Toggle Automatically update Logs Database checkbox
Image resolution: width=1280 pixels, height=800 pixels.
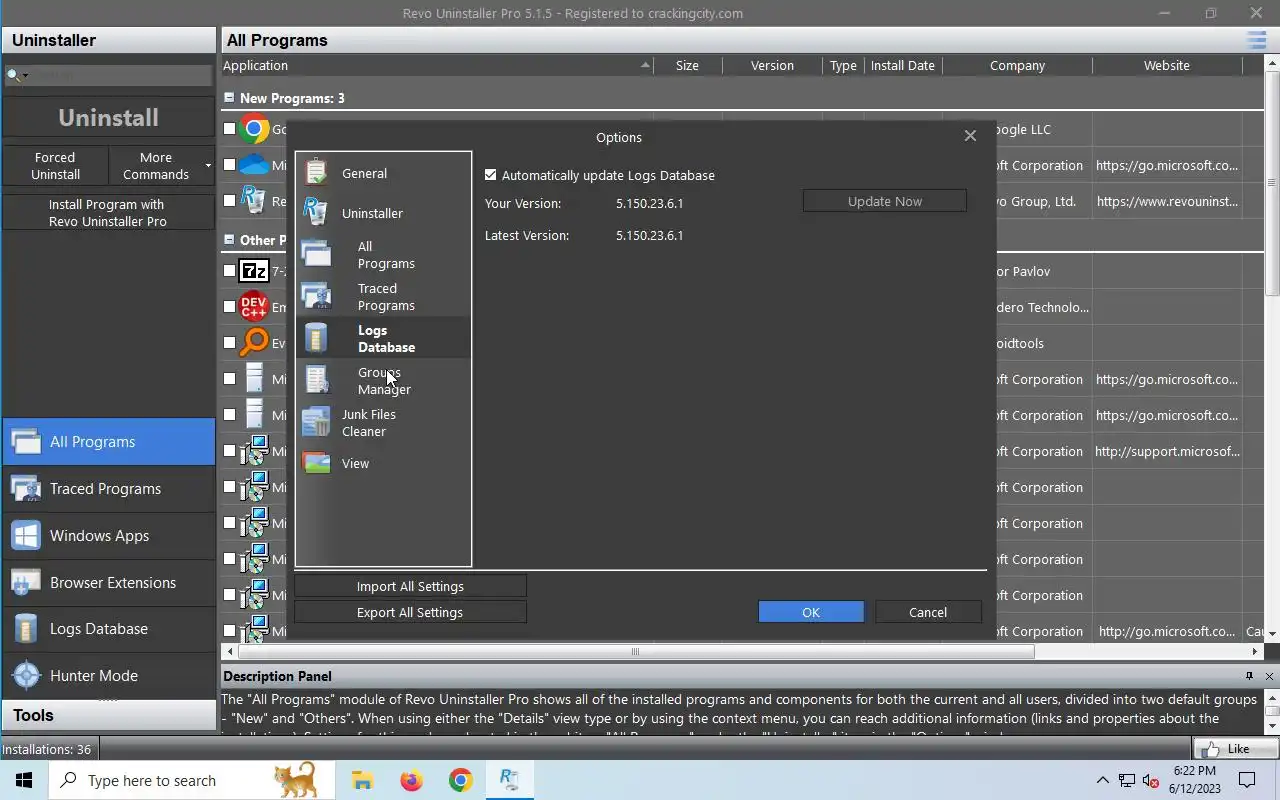(x=490, y=175)
